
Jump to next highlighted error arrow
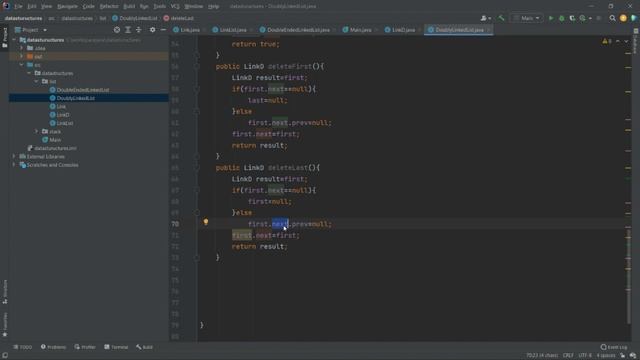[626, 41]
